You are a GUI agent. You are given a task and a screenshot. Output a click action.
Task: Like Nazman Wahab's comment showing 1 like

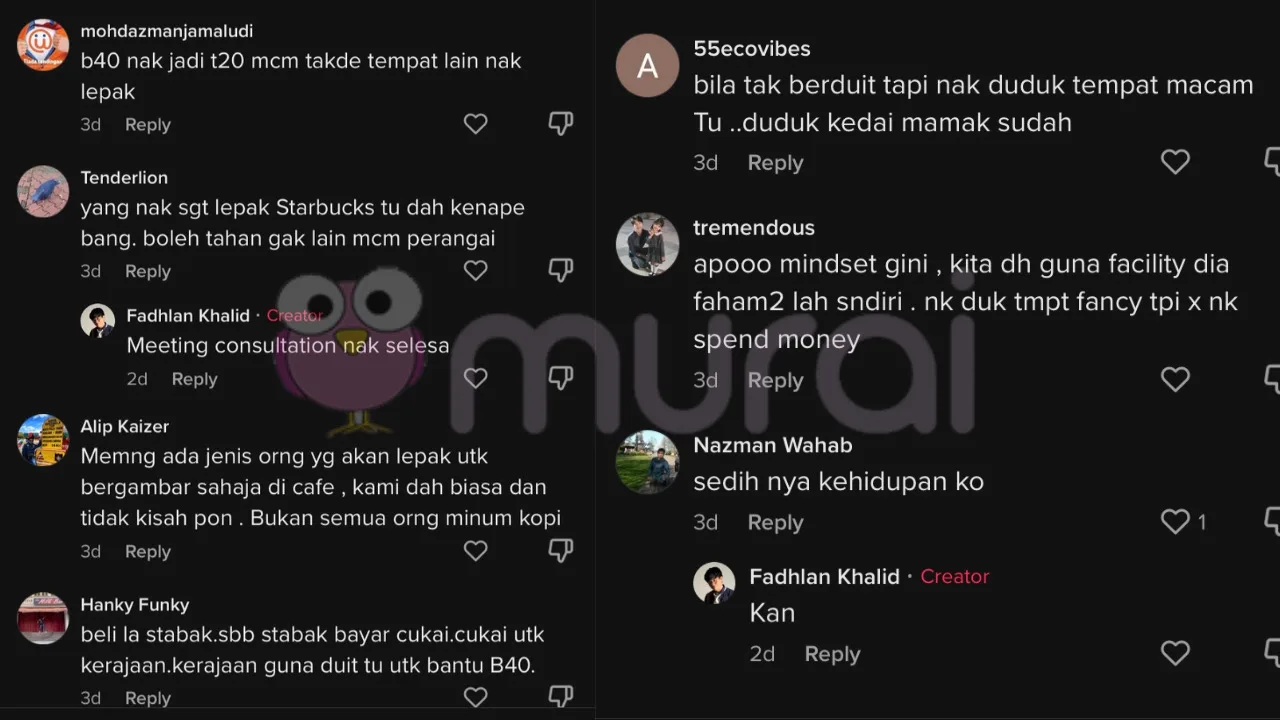tap(1175, 522)
